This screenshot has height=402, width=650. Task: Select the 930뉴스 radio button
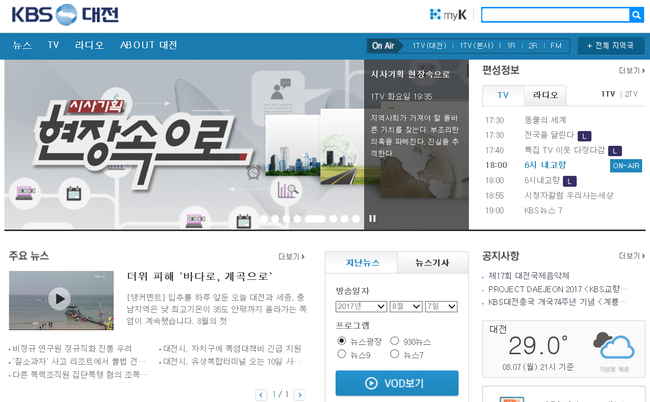[394, 341]
